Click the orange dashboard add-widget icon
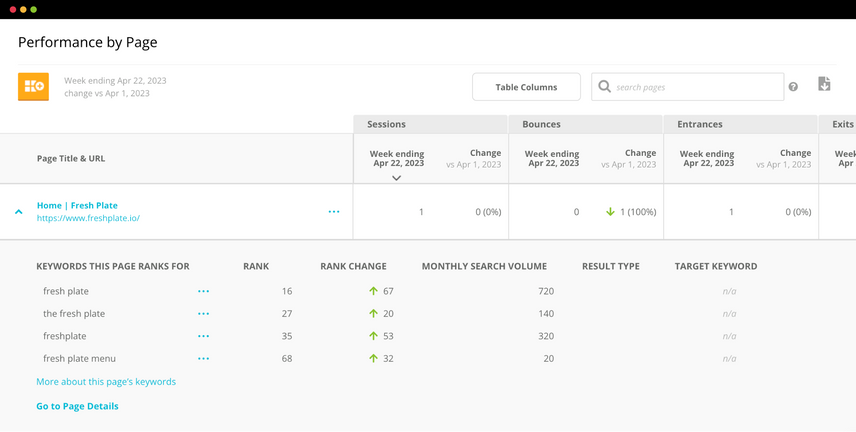Viewport: 856px width, 432px height. [33, 86]
